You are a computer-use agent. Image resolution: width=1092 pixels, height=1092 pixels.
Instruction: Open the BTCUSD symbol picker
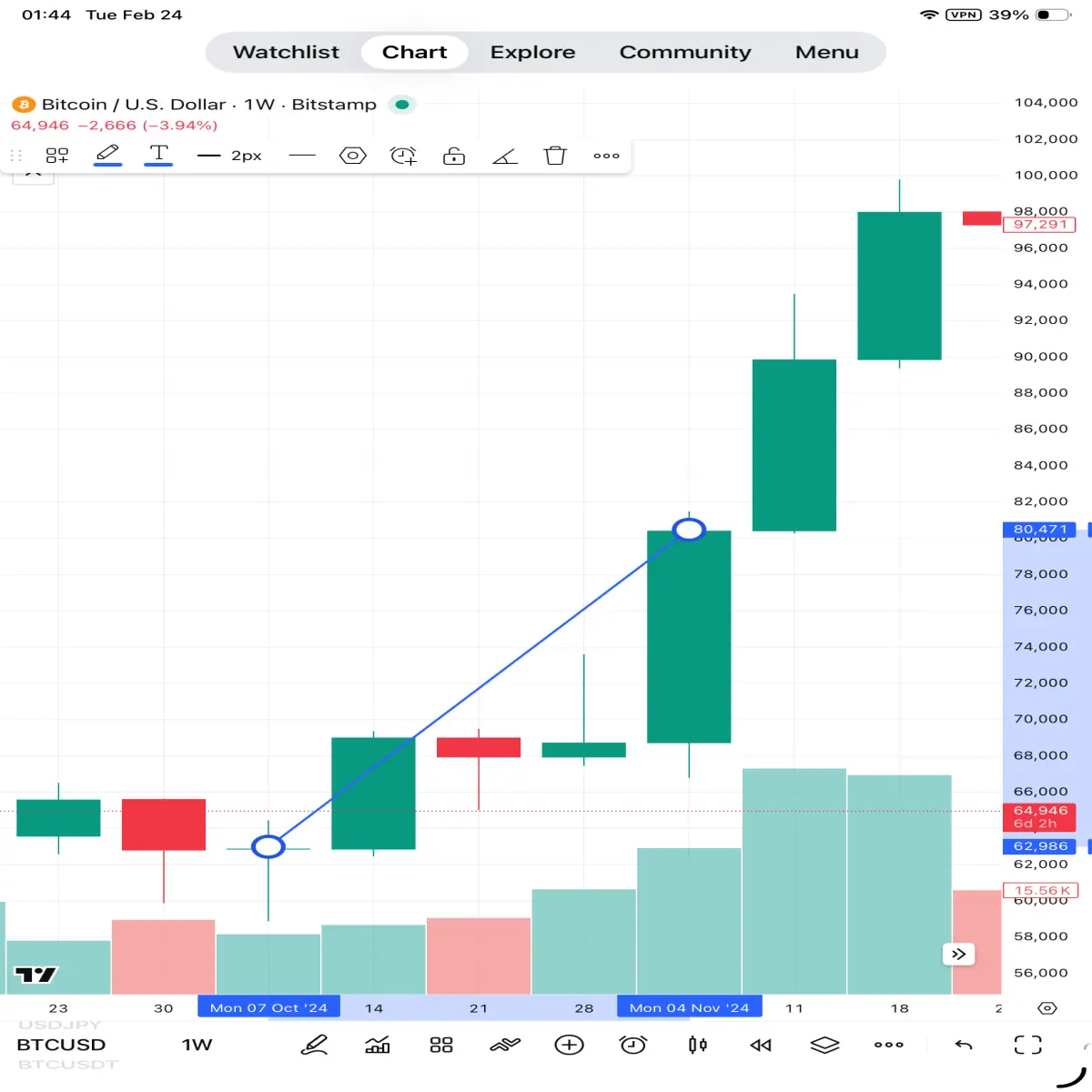click(61, 1045)
